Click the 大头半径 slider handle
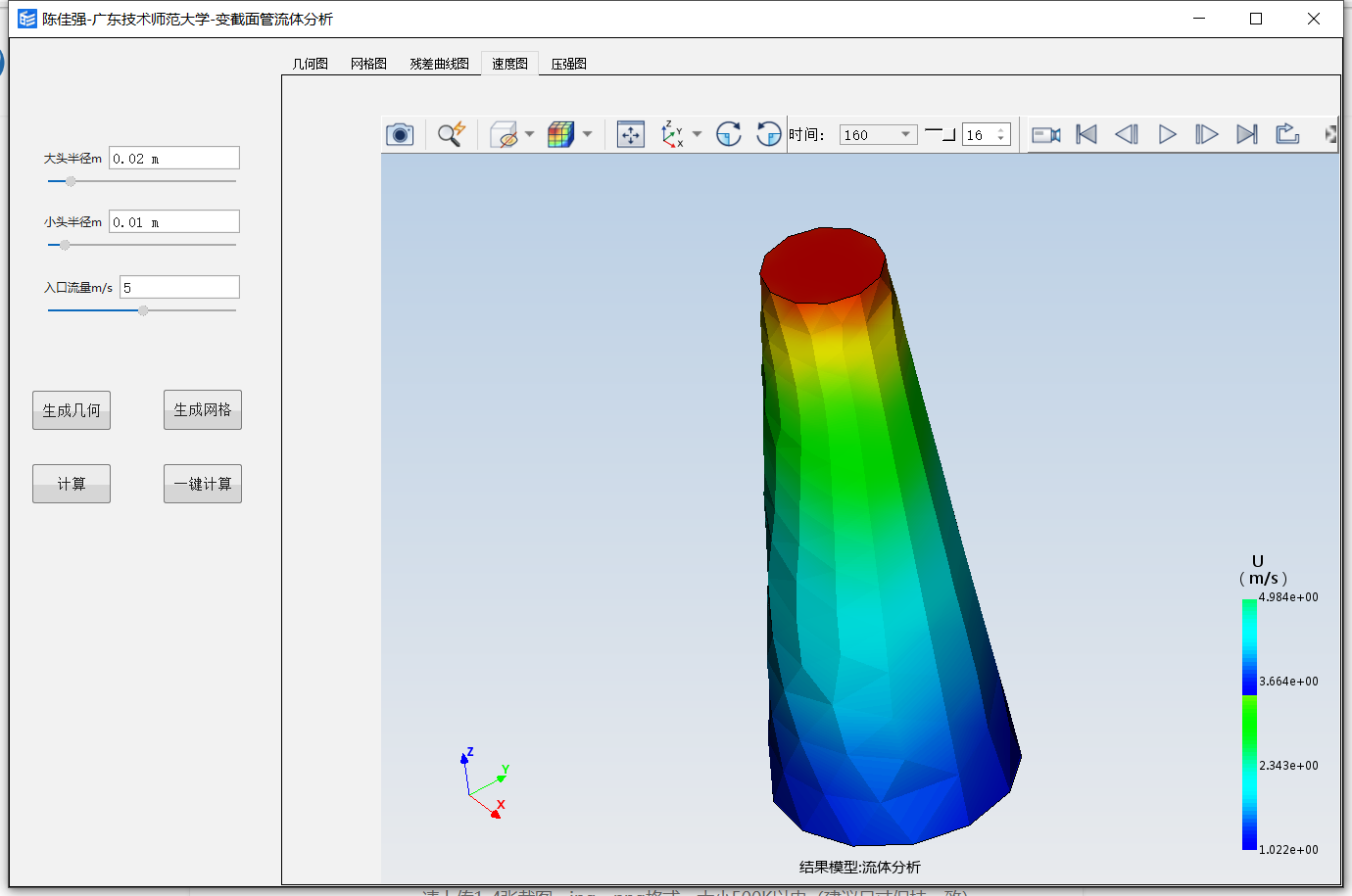This screenshot has height=896, width=1352. click(71, 181)
